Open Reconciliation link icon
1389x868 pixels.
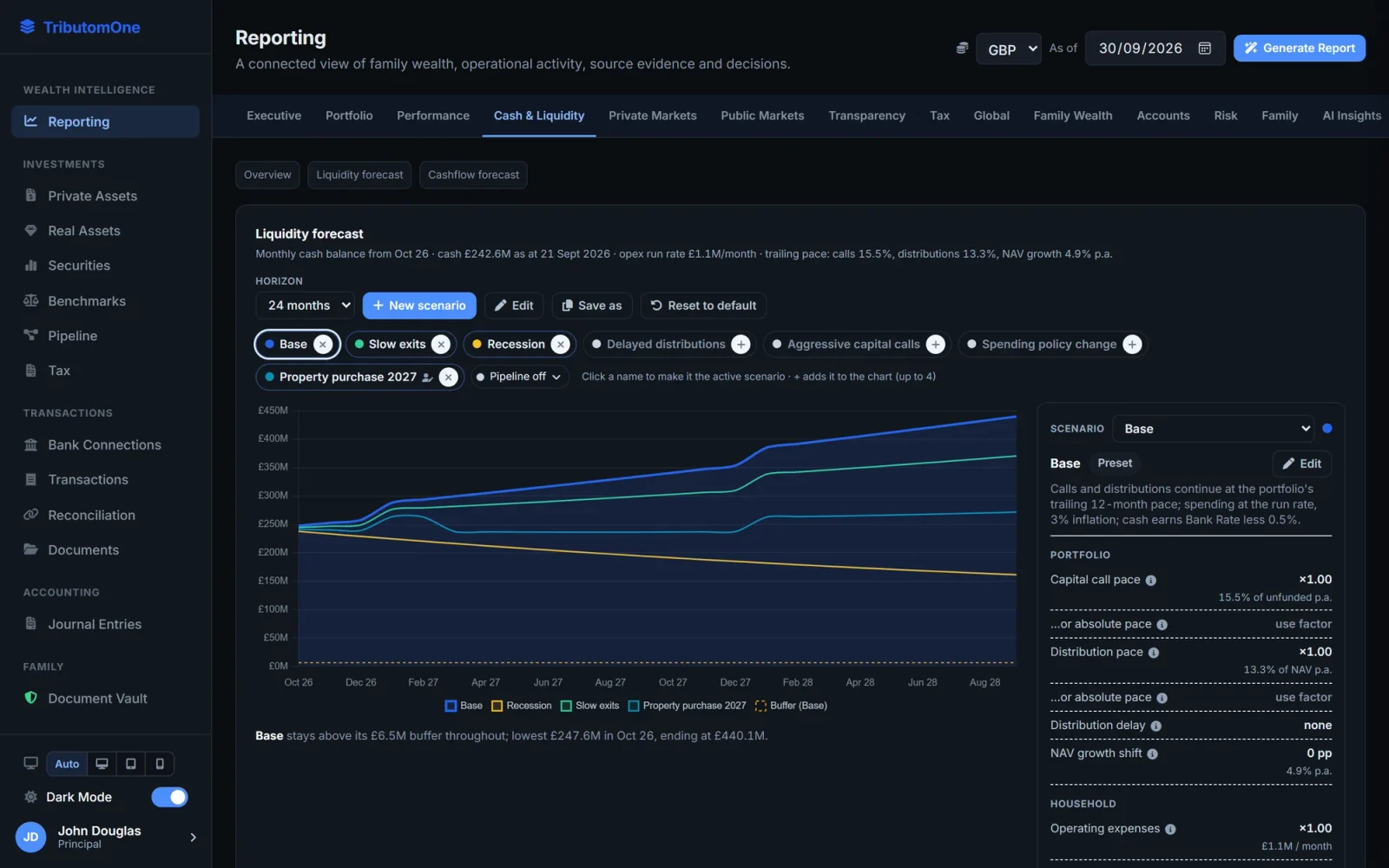tap(31, 515)
